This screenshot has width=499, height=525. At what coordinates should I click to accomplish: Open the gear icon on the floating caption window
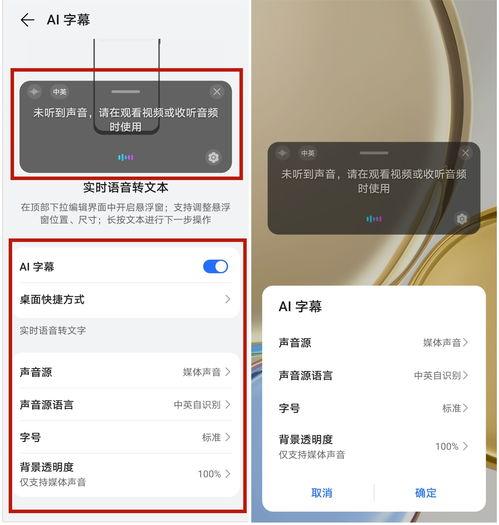click(x=461, y=219)
